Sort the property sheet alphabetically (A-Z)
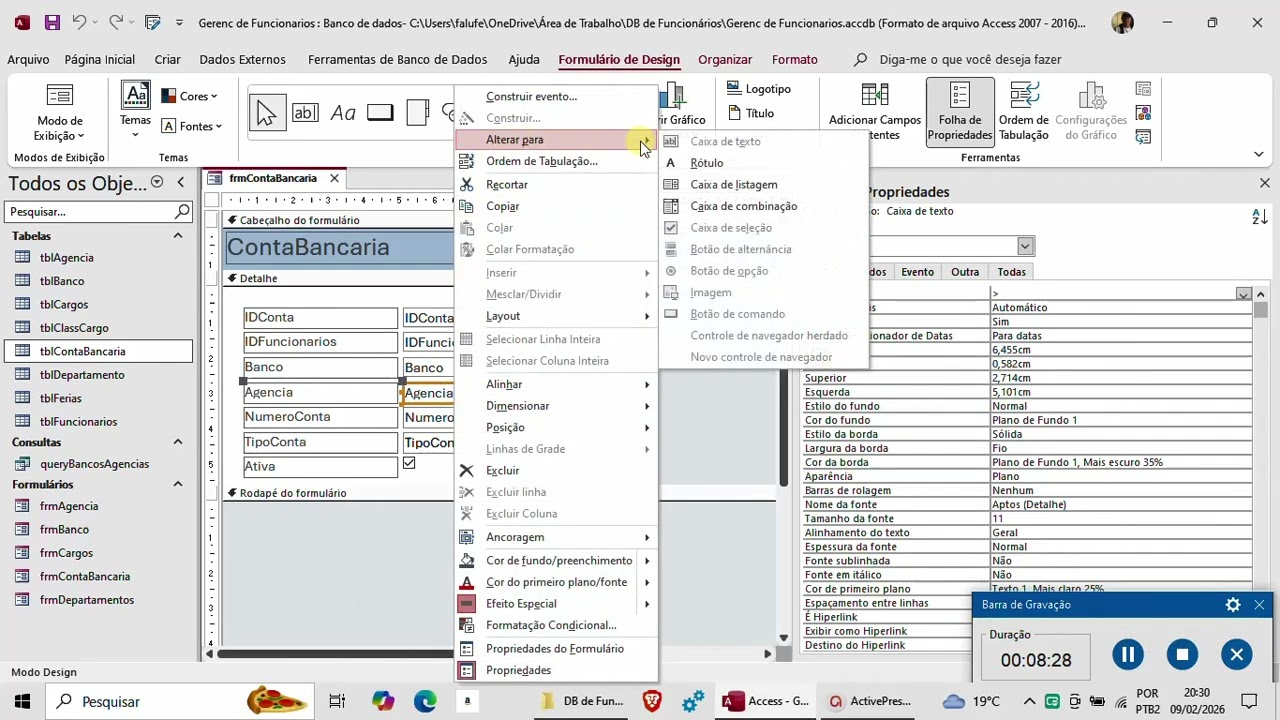Screen dimensions: 1280x720 click(x=1260, y=216)
